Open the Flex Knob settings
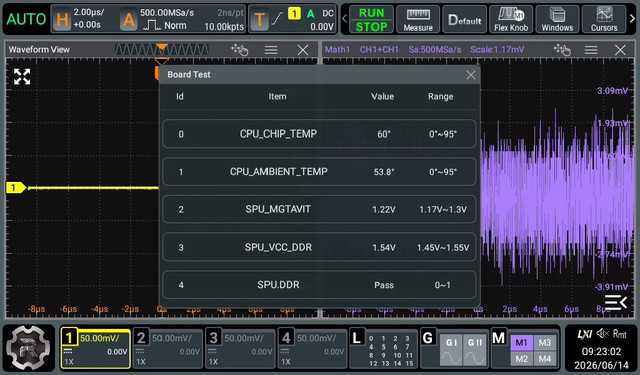640x375 pixels. coord(511,19)
